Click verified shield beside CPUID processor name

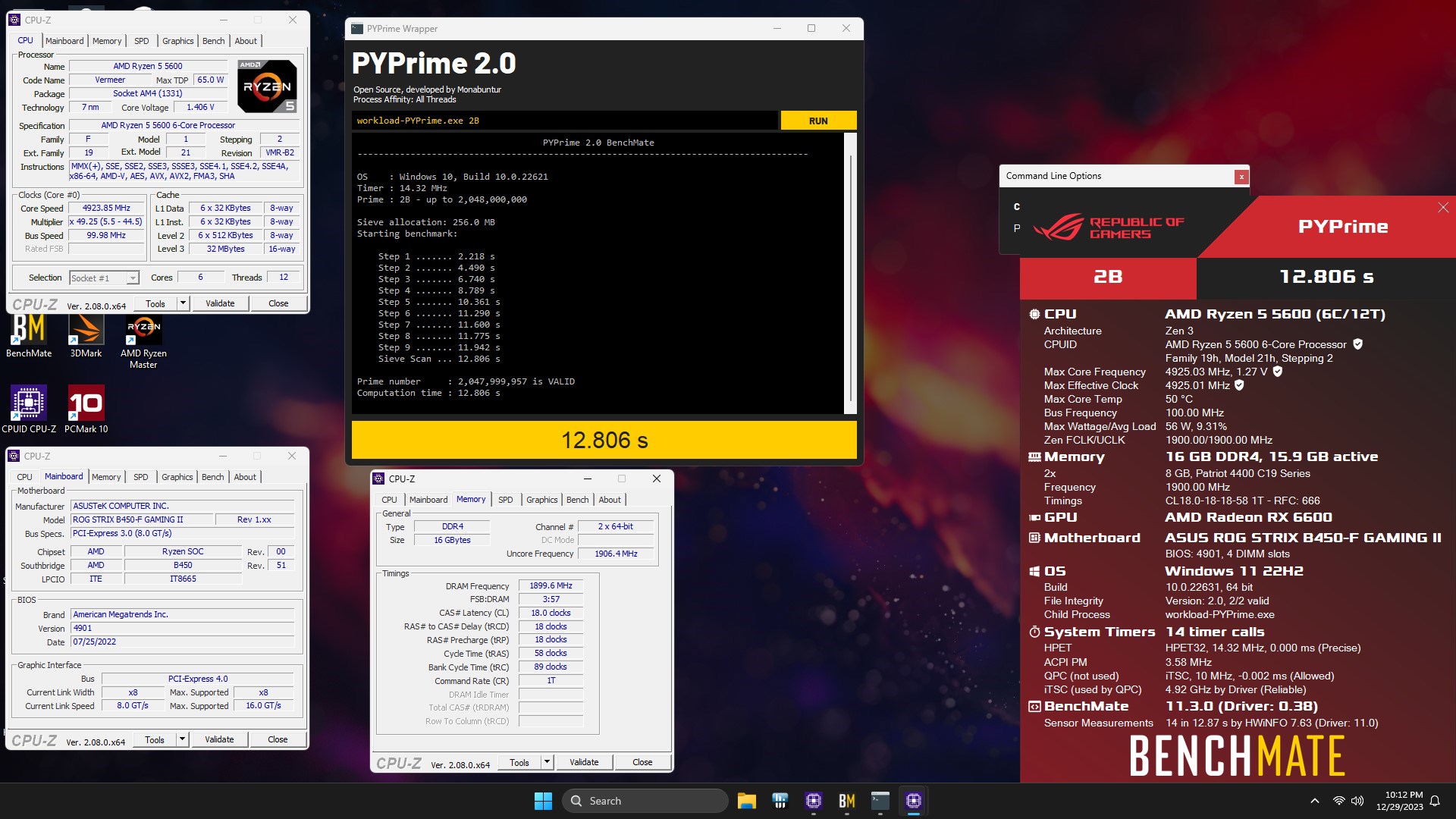[x=1357, y=344]
